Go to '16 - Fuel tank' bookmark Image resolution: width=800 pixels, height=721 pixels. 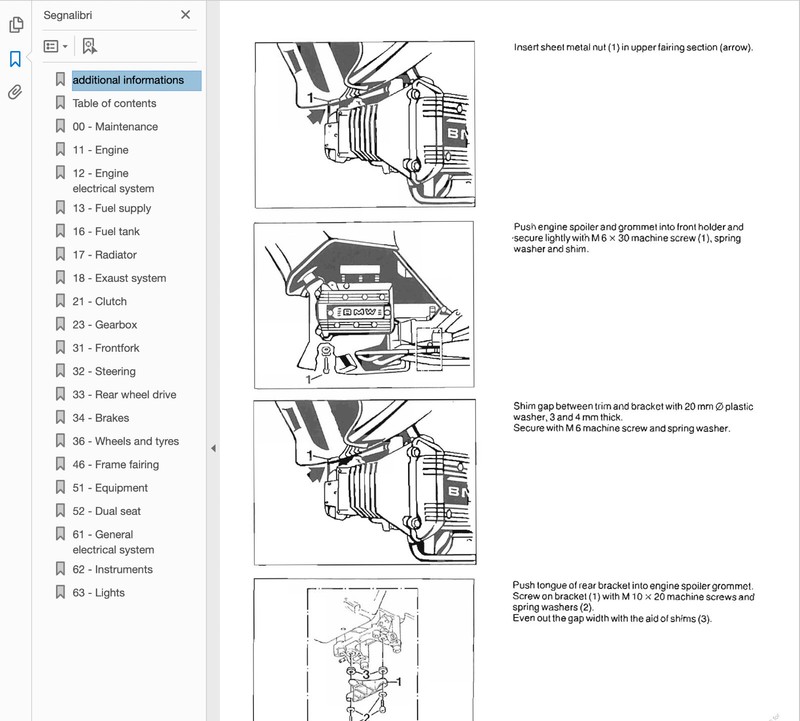click(x=106, y=232)
